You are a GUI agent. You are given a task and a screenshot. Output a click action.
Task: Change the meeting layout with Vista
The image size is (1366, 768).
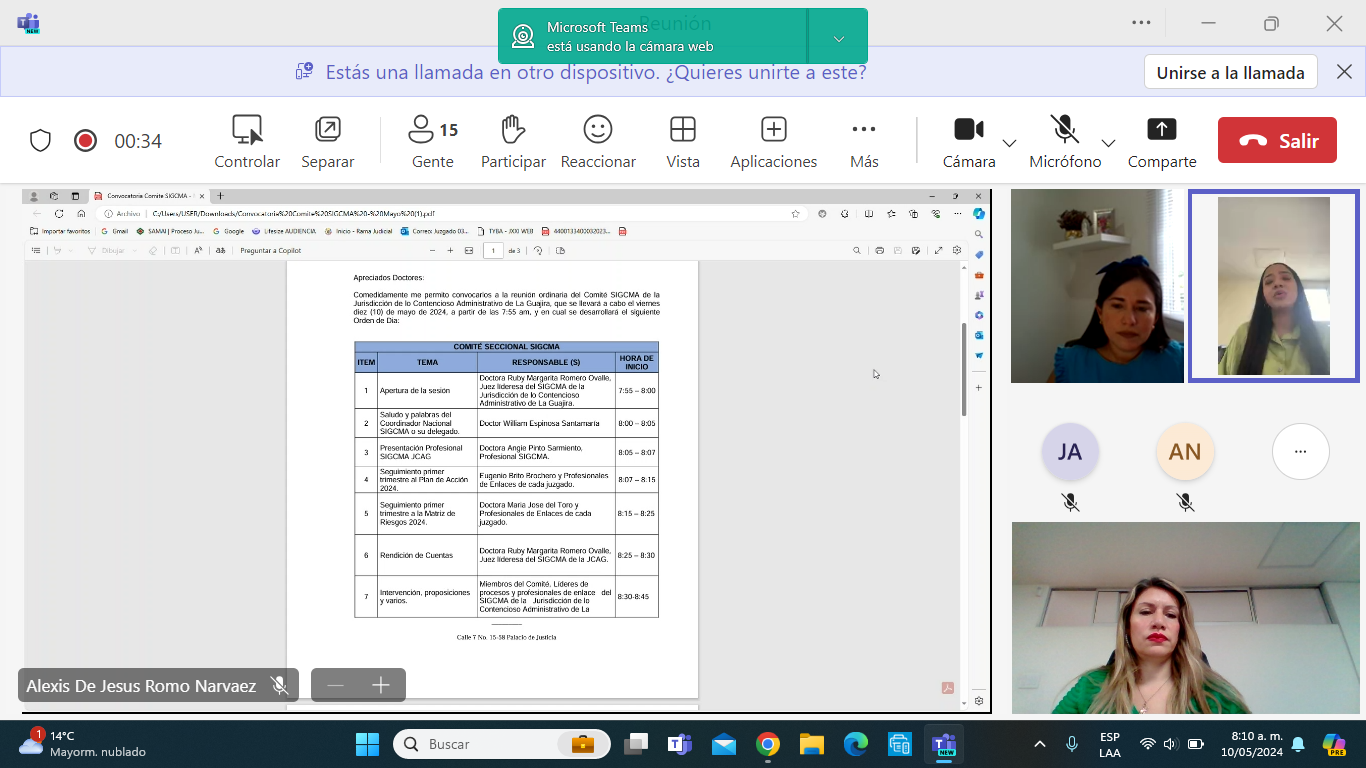click(683, 141)
